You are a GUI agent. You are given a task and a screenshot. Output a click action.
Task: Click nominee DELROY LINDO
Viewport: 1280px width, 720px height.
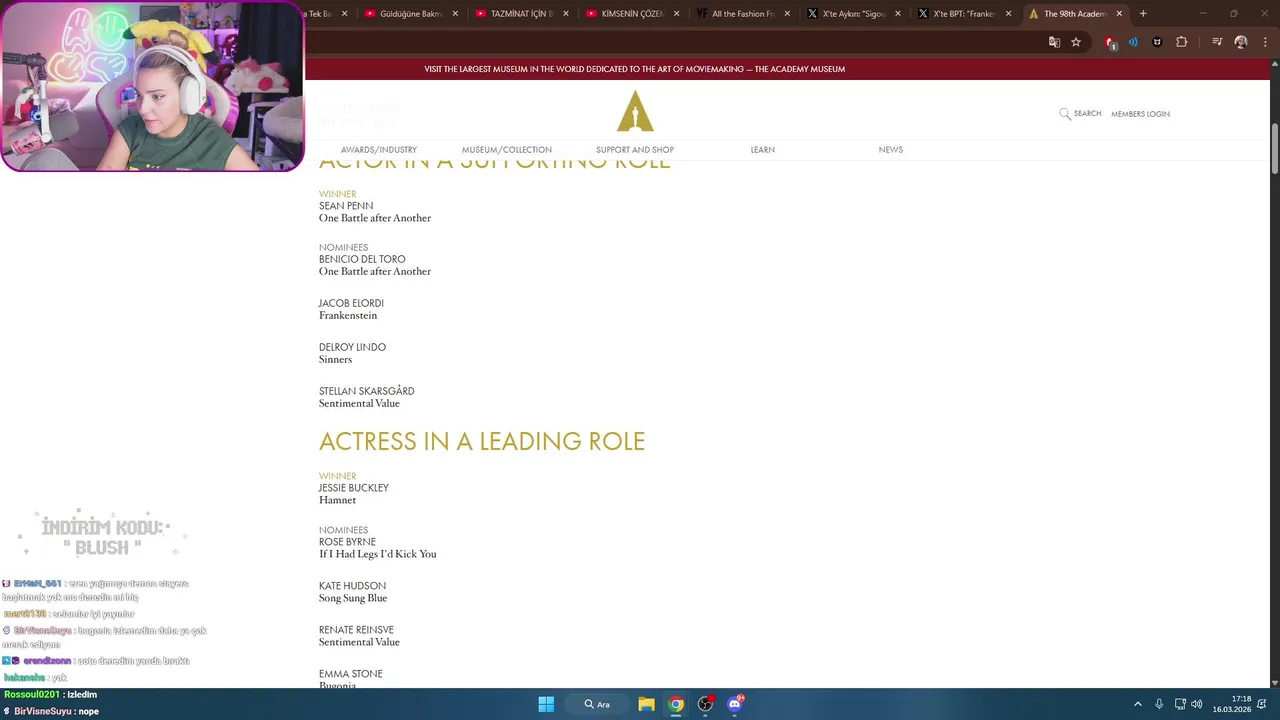point(352,347)
